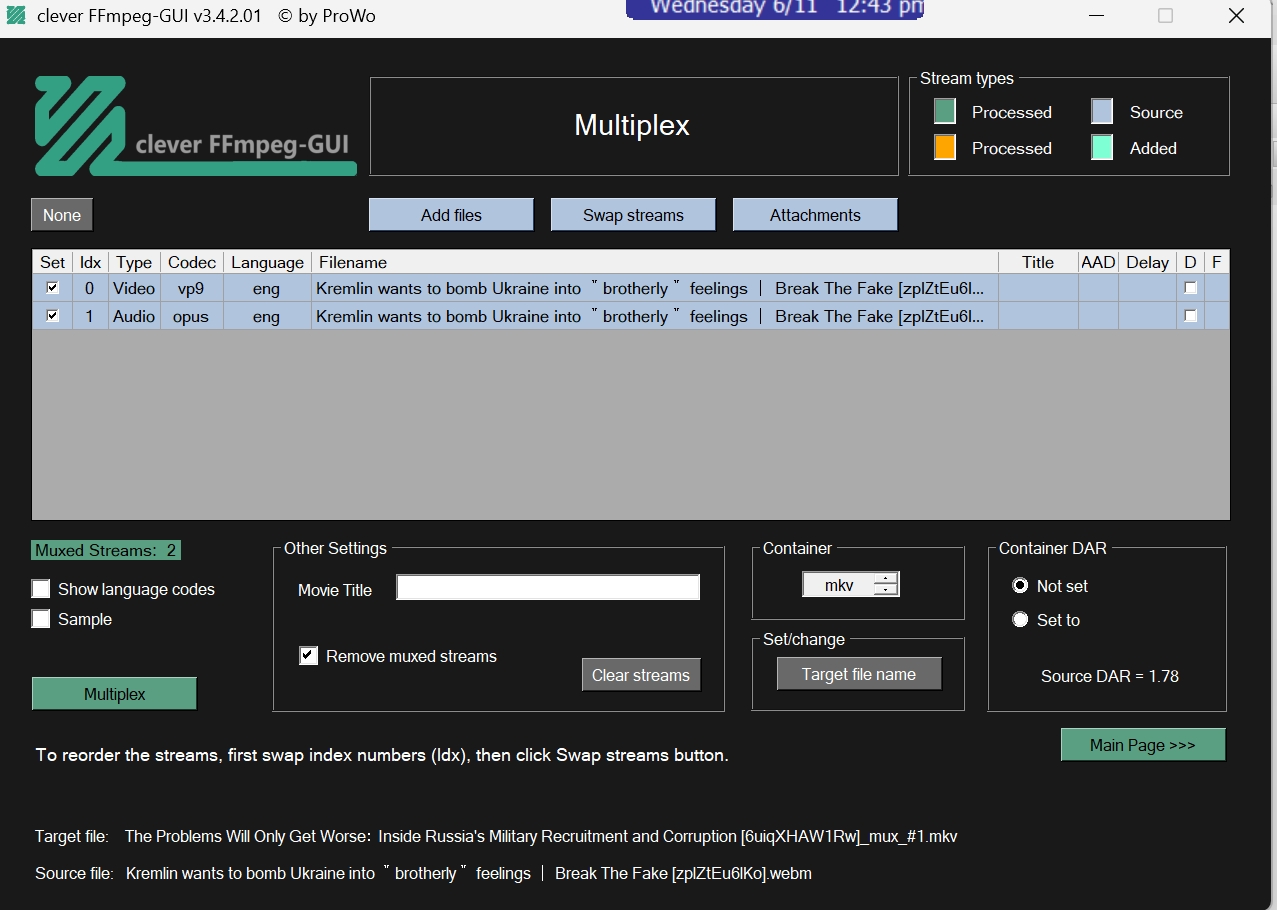Select the Set to radio button
The width and height of the screenshot is (1277, 910).
pyautogui.click(x=1020, y=620)
